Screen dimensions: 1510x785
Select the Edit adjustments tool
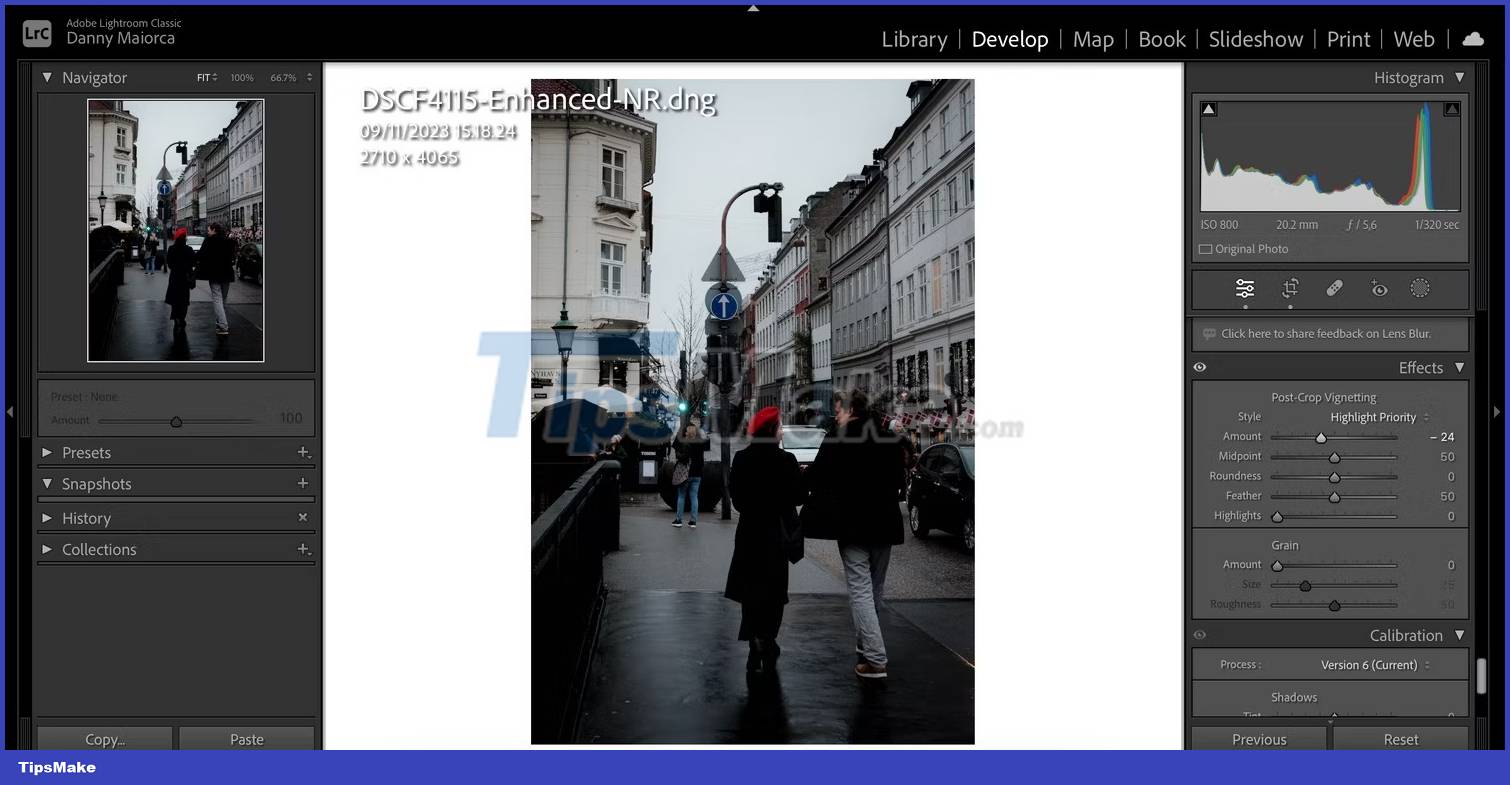tap(1245, 289)
